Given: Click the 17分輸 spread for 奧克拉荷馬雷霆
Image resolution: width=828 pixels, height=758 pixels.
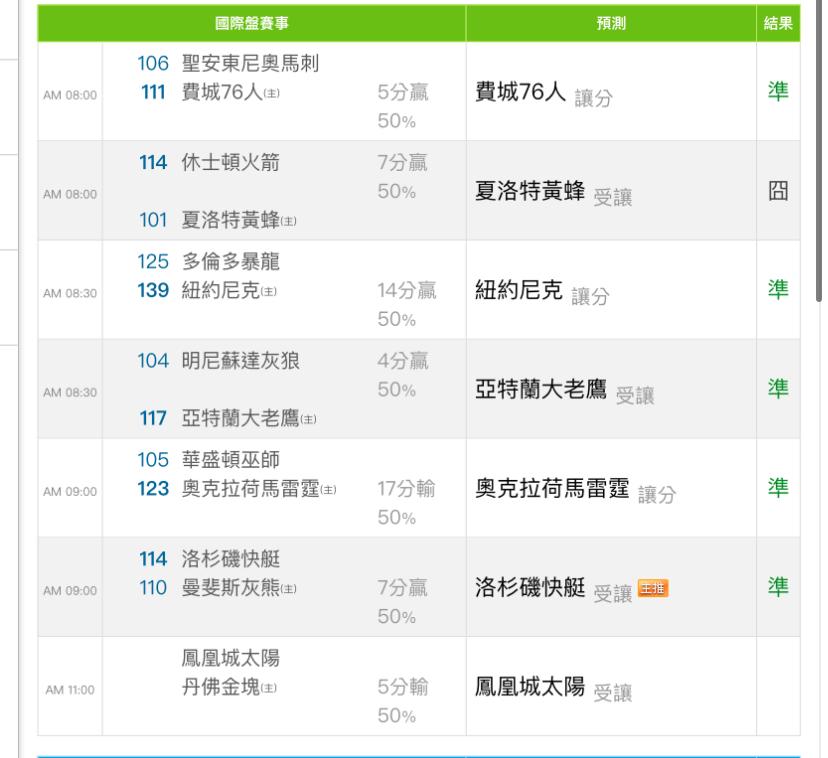Looking at the screenshot, I should click(x=407, y=489).
